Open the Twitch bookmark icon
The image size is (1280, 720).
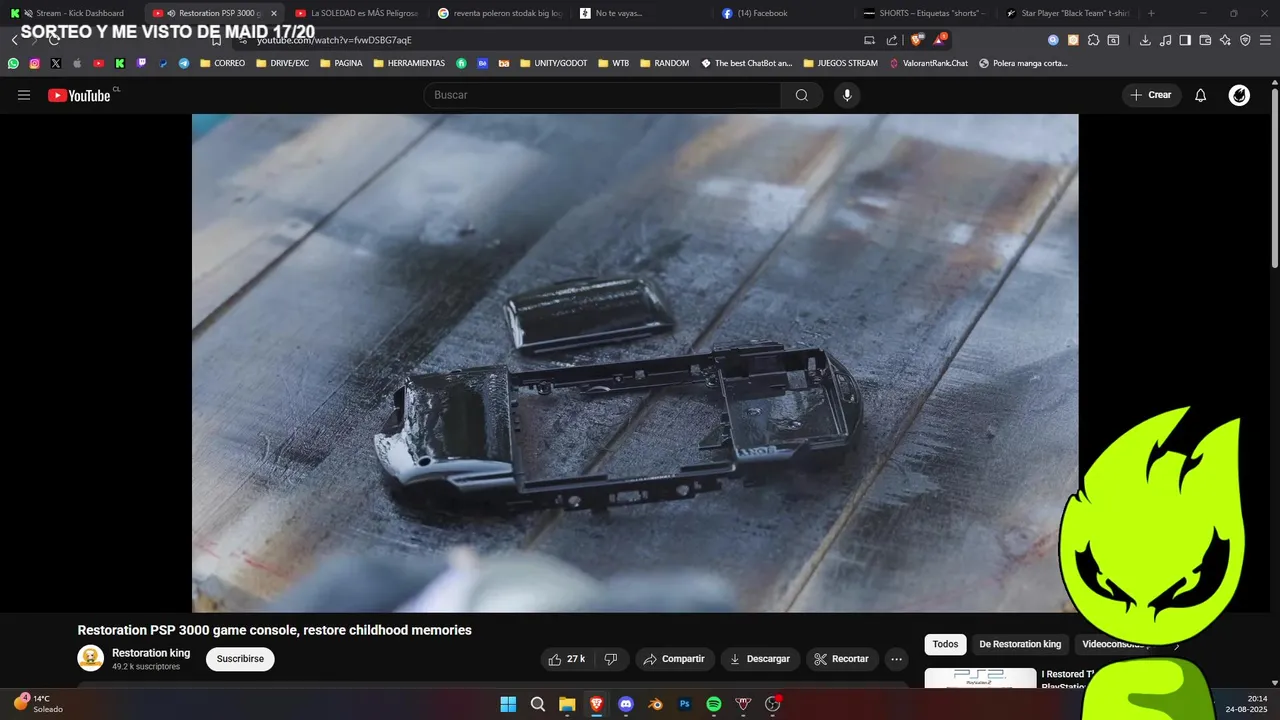(141, 63)
